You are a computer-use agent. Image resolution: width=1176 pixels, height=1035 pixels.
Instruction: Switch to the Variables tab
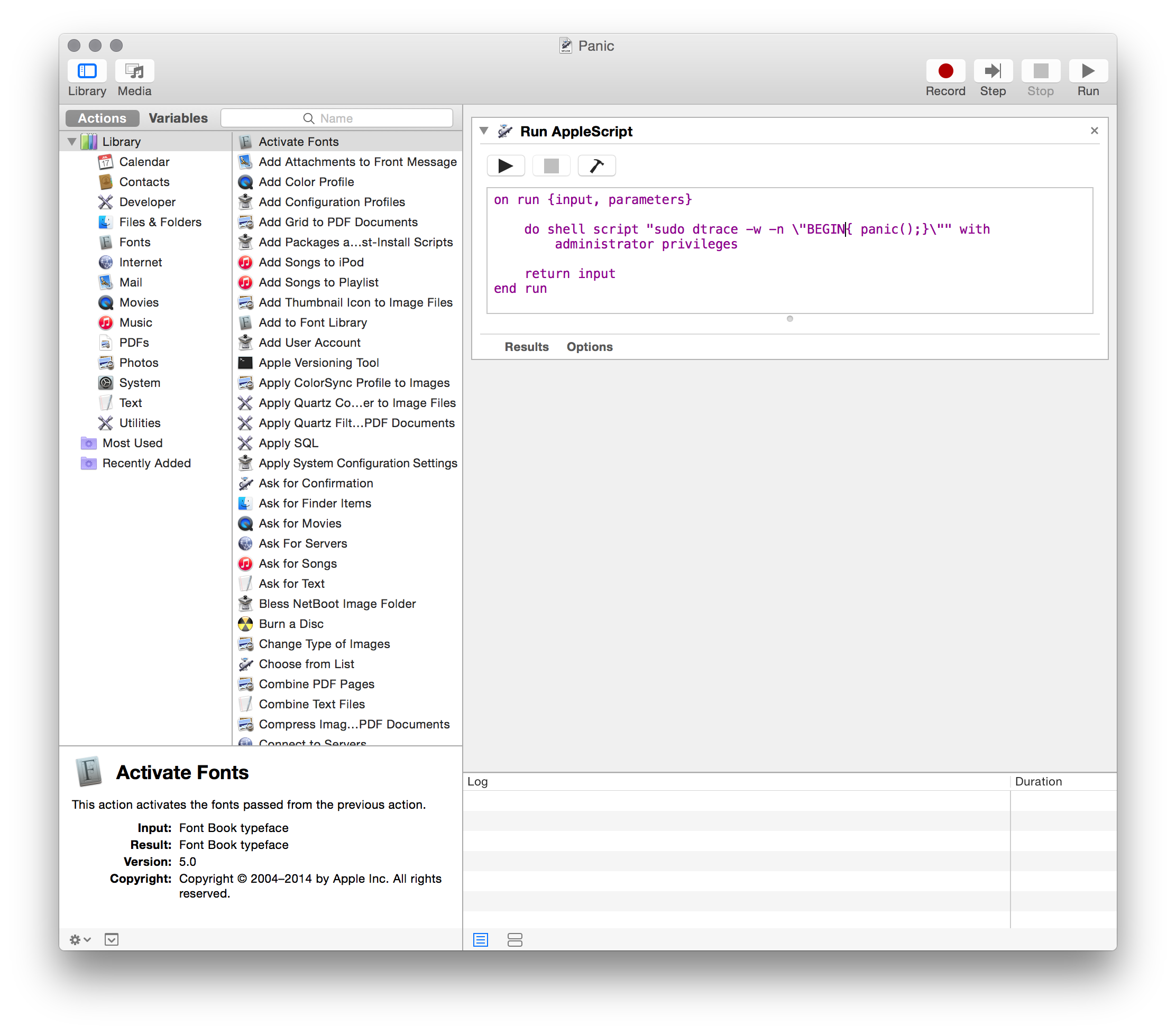click(178, 118)
